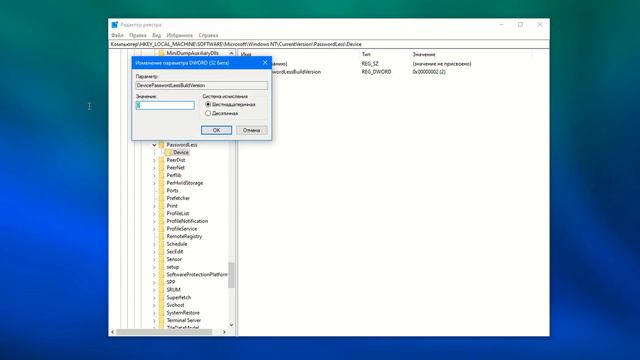Screen dimensions: 640x360
Task: Maximize the Registry Editor window
Action: (x=520, y=24)
